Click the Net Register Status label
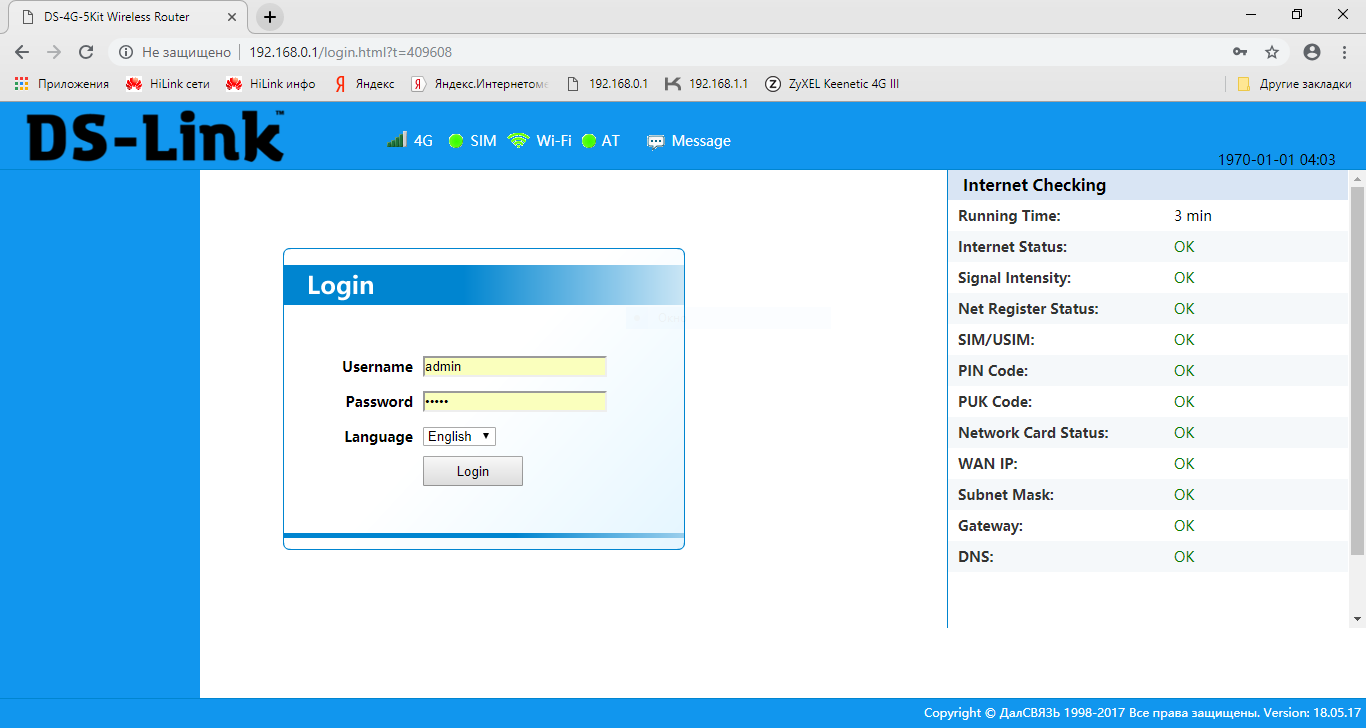Viewport: 1366px width, 728px height. tap(1028, 309)
